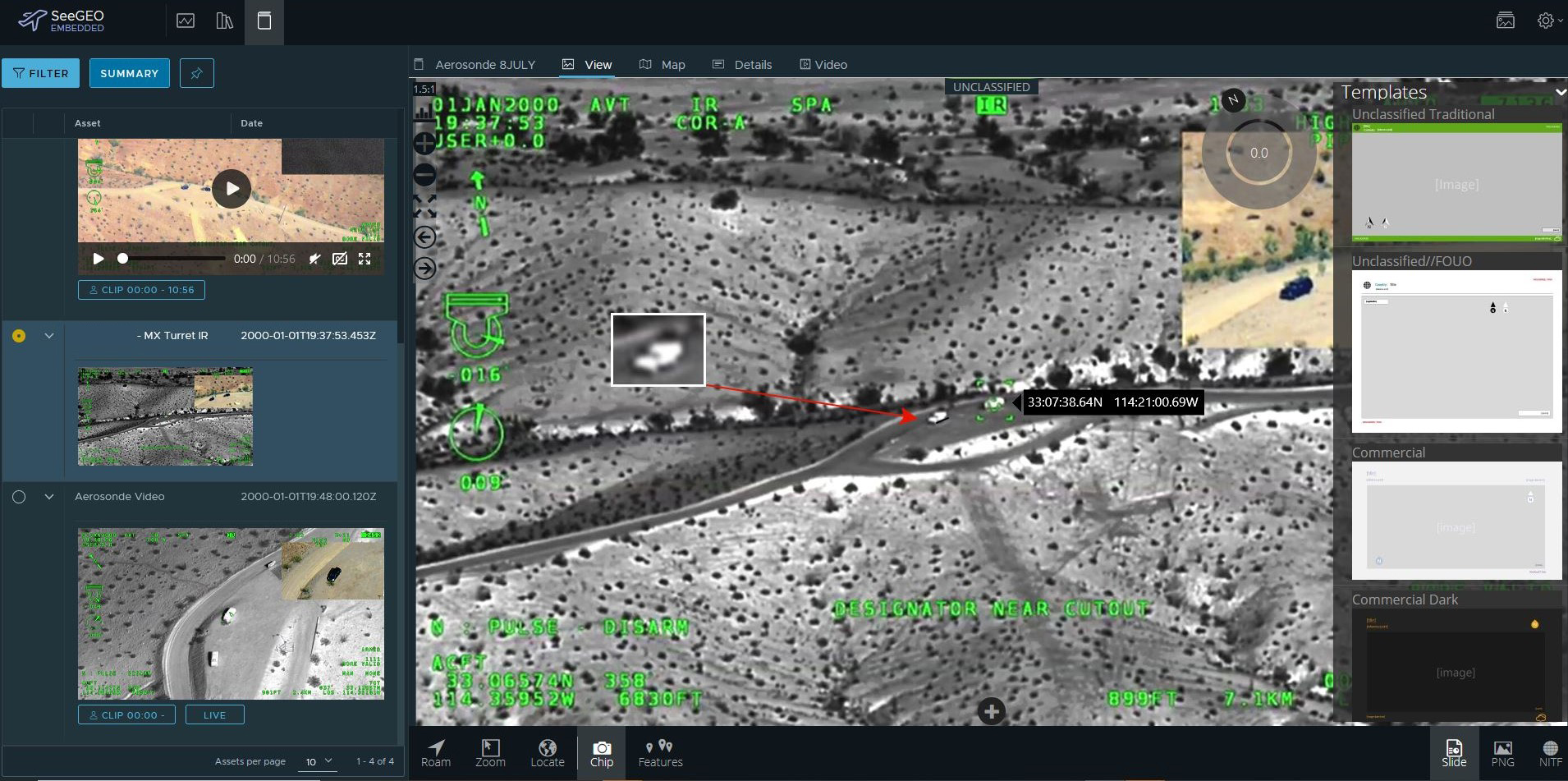This screenshot has height=781, width=1568.
Task: Click the SUMMARY button
Action: [129, 73]
